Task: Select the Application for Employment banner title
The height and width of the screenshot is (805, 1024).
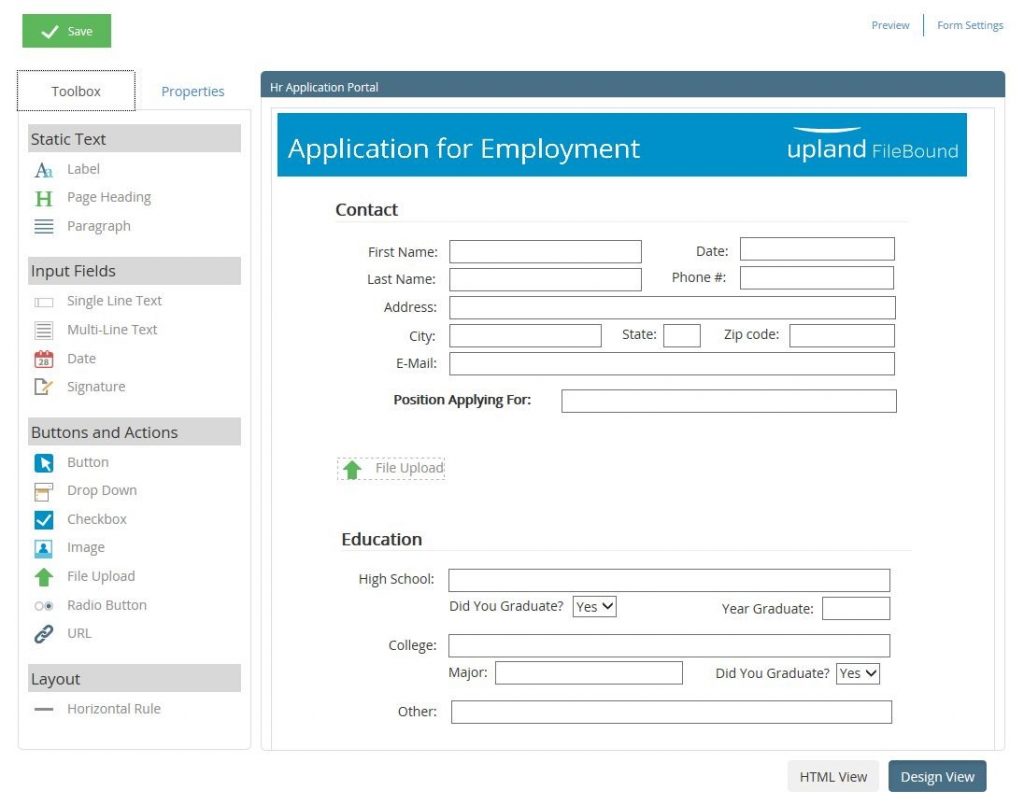Action: tap(464, 149)
